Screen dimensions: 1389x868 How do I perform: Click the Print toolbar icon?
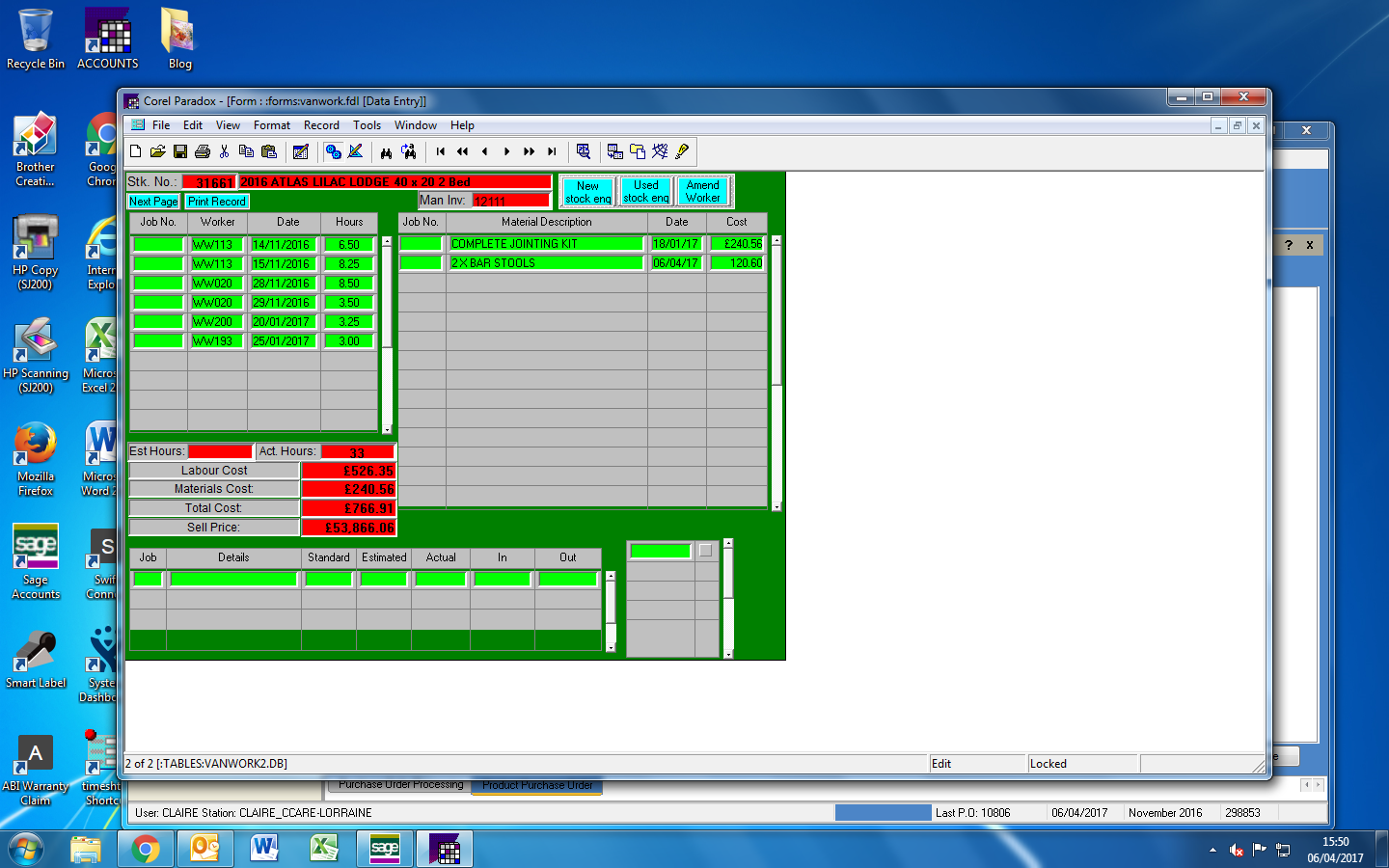pos(203,151)
